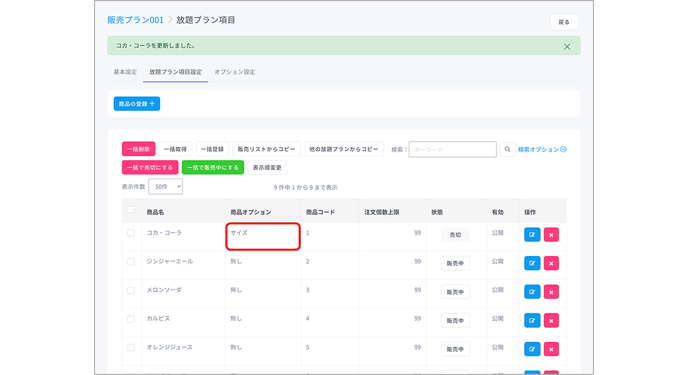Toggle the select-all header checkbox
Viewport: 688px width, 375px height.
tap(131, 210)
